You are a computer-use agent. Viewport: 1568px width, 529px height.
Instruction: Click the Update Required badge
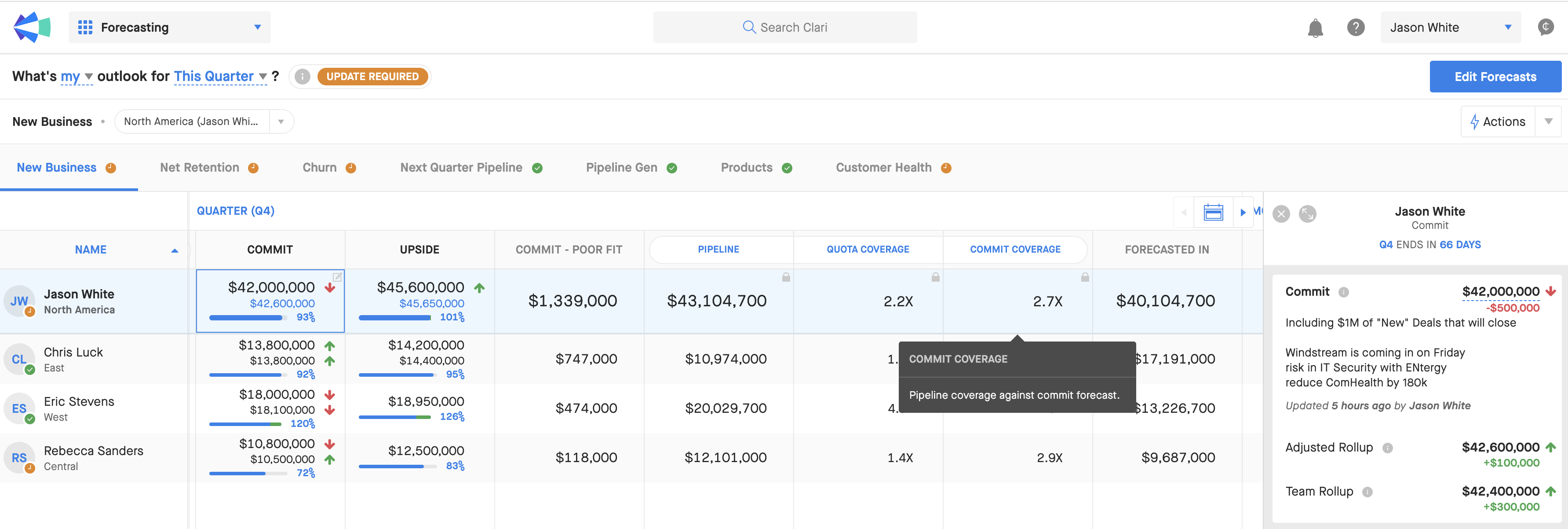[372, 77]
